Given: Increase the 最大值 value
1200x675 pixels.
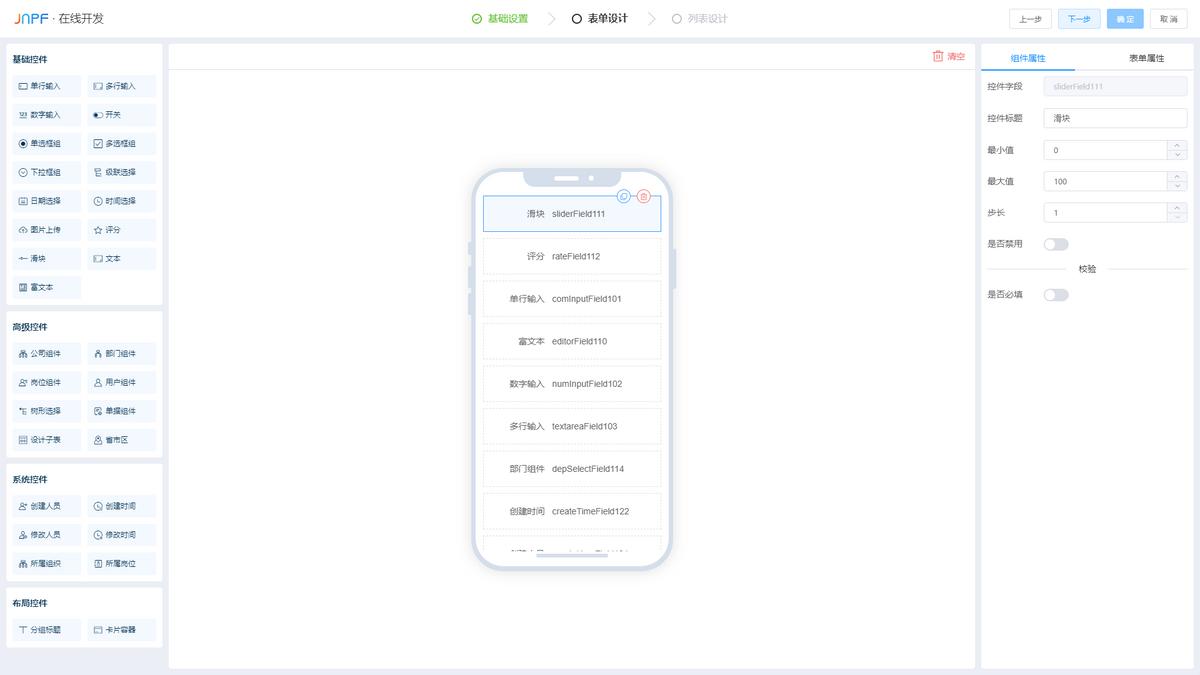Looking at the screenshot, I should (x=1177, y=176).
